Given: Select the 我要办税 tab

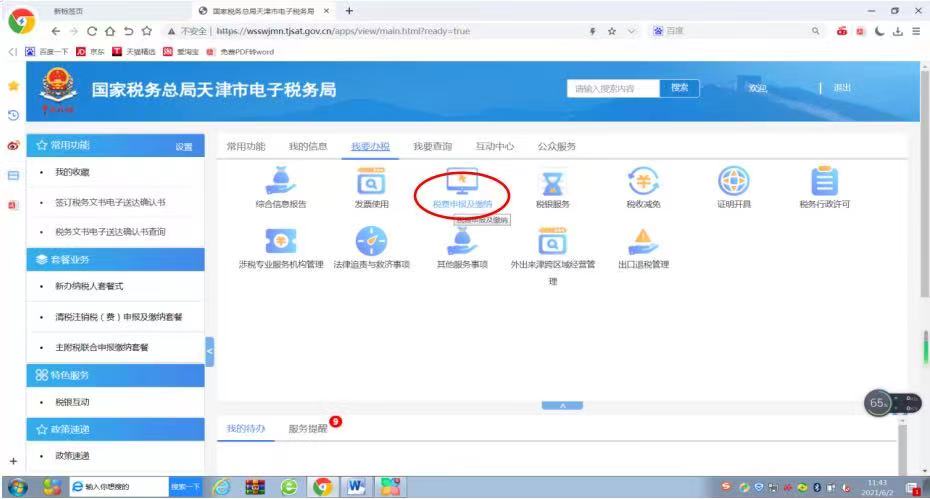Looking at the screenshot, I should (x=370, y=147).
